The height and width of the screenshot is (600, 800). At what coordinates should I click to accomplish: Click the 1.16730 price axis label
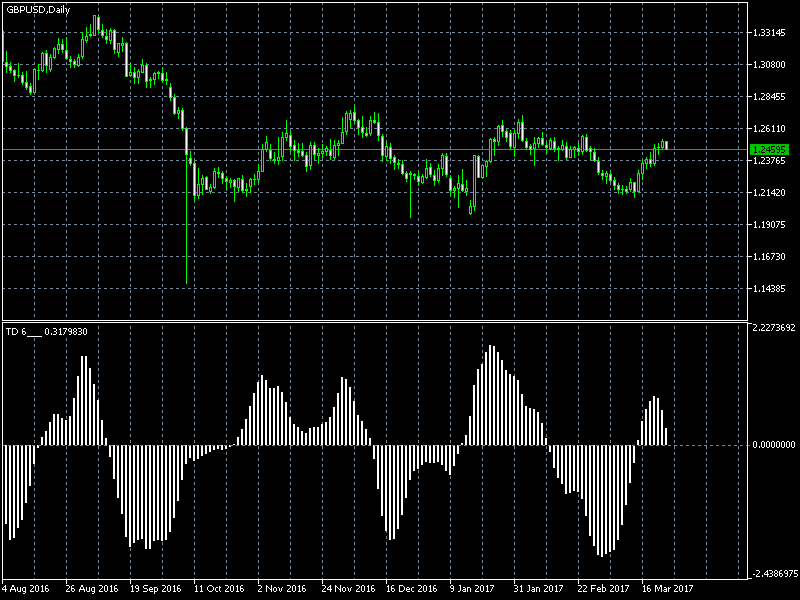pyautogui.click(x=769, y=257)
